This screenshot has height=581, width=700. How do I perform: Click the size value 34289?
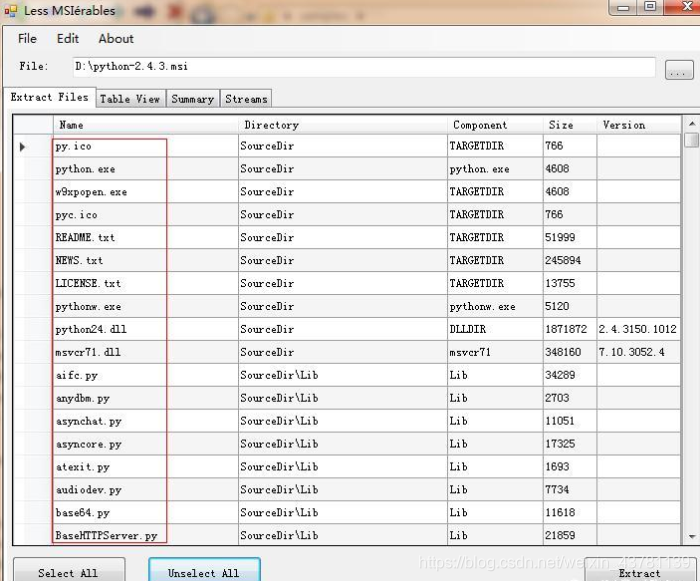pyautogui.click(x=560, y=375)
